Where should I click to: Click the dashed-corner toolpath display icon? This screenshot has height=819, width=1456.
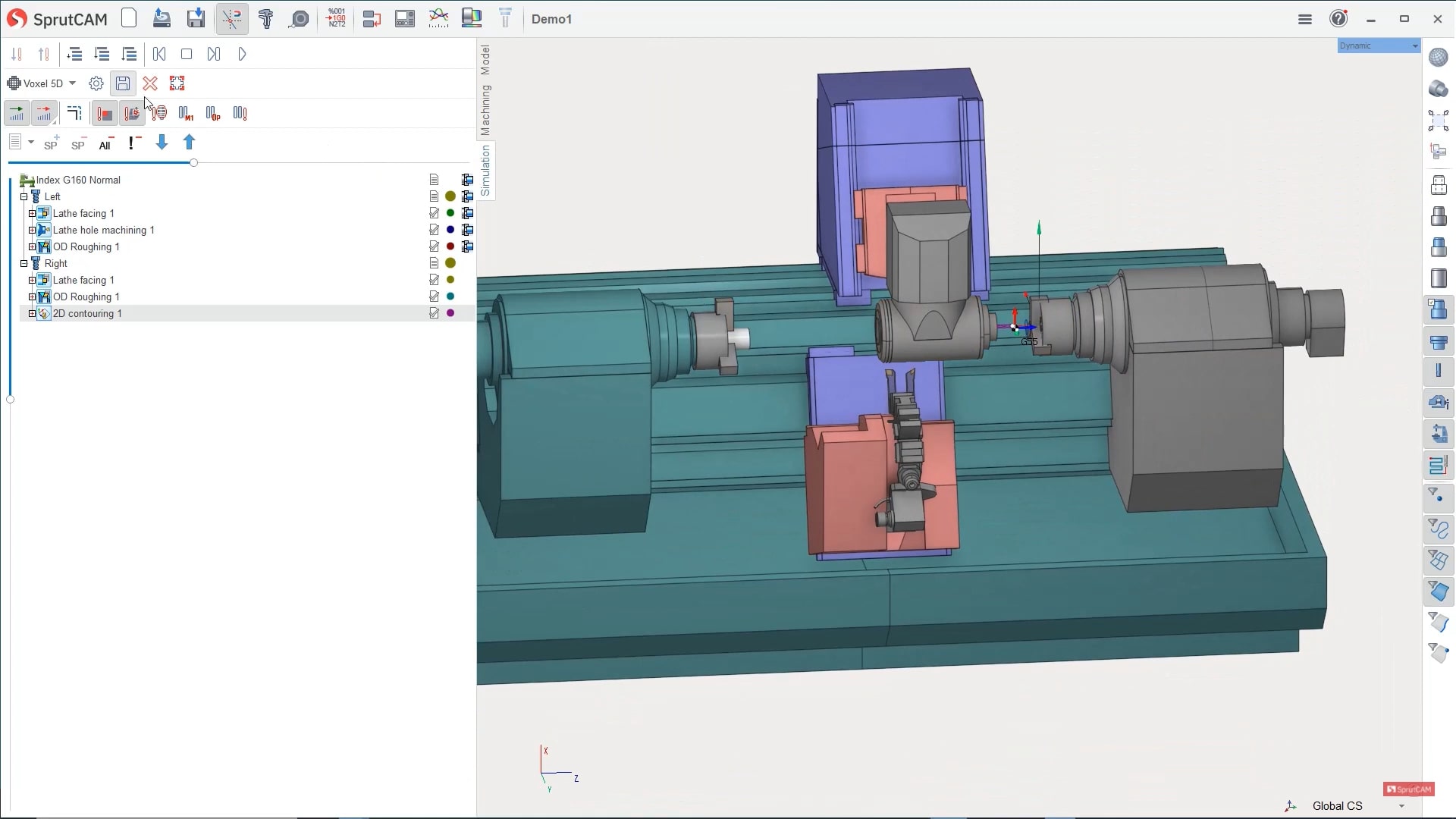(x=74, y=113)
